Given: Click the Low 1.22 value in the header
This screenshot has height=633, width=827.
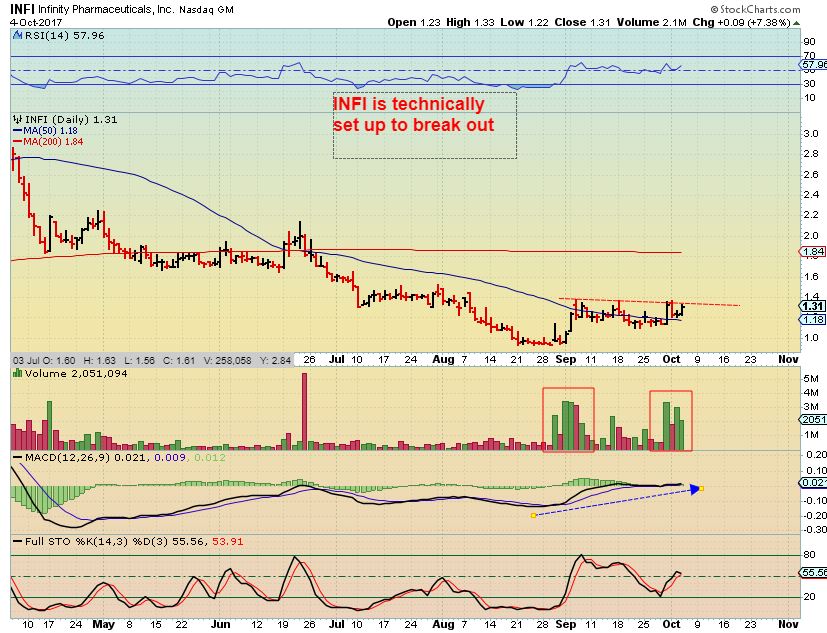Looking at the screenshot, I should click(525, 22).
